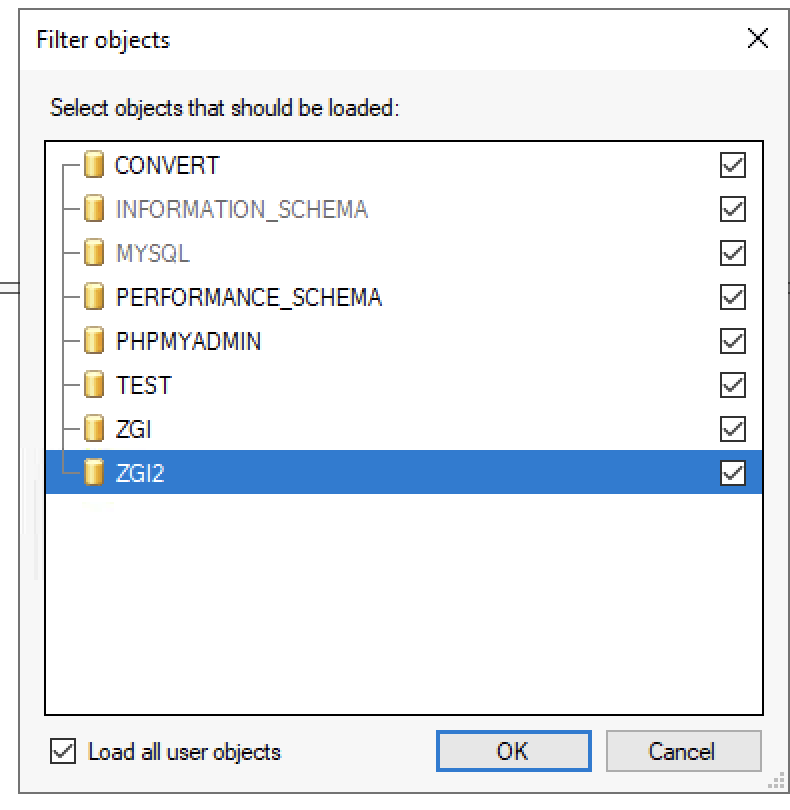Close the Filter objects dialog
Screen dimensions: 790x810
coord(757,38)
